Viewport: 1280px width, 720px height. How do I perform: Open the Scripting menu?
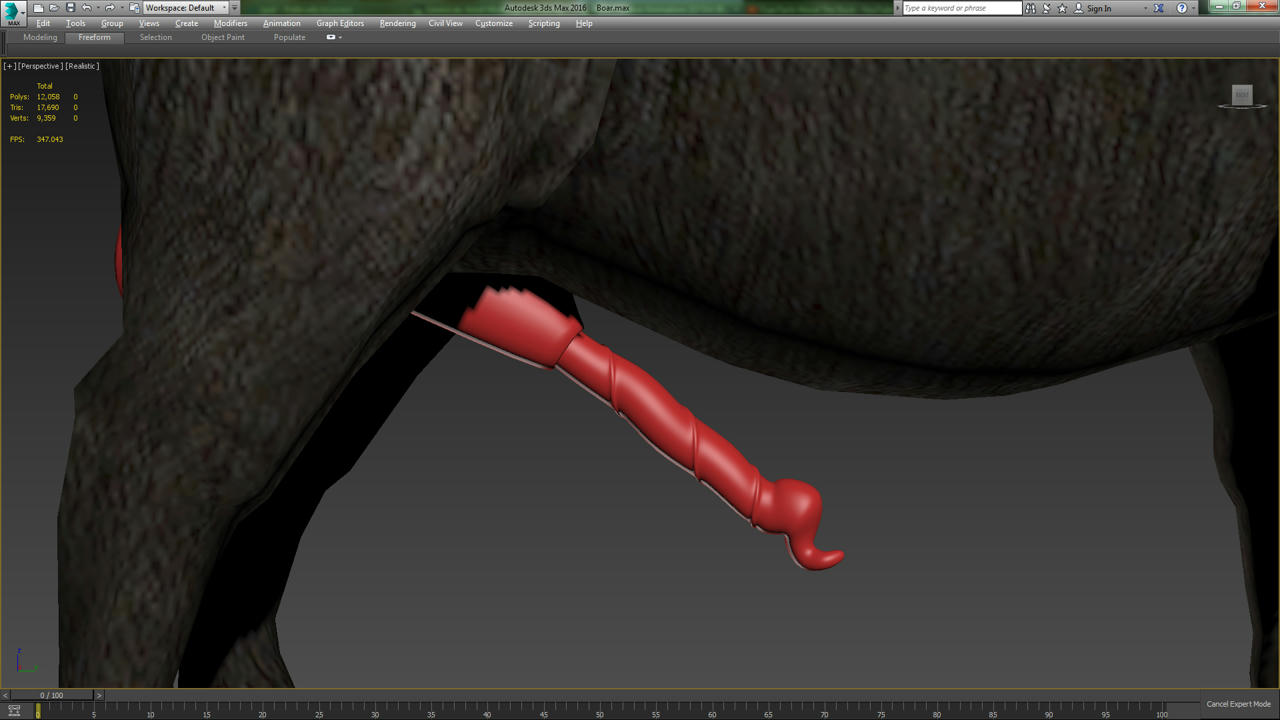click(544, 23)
